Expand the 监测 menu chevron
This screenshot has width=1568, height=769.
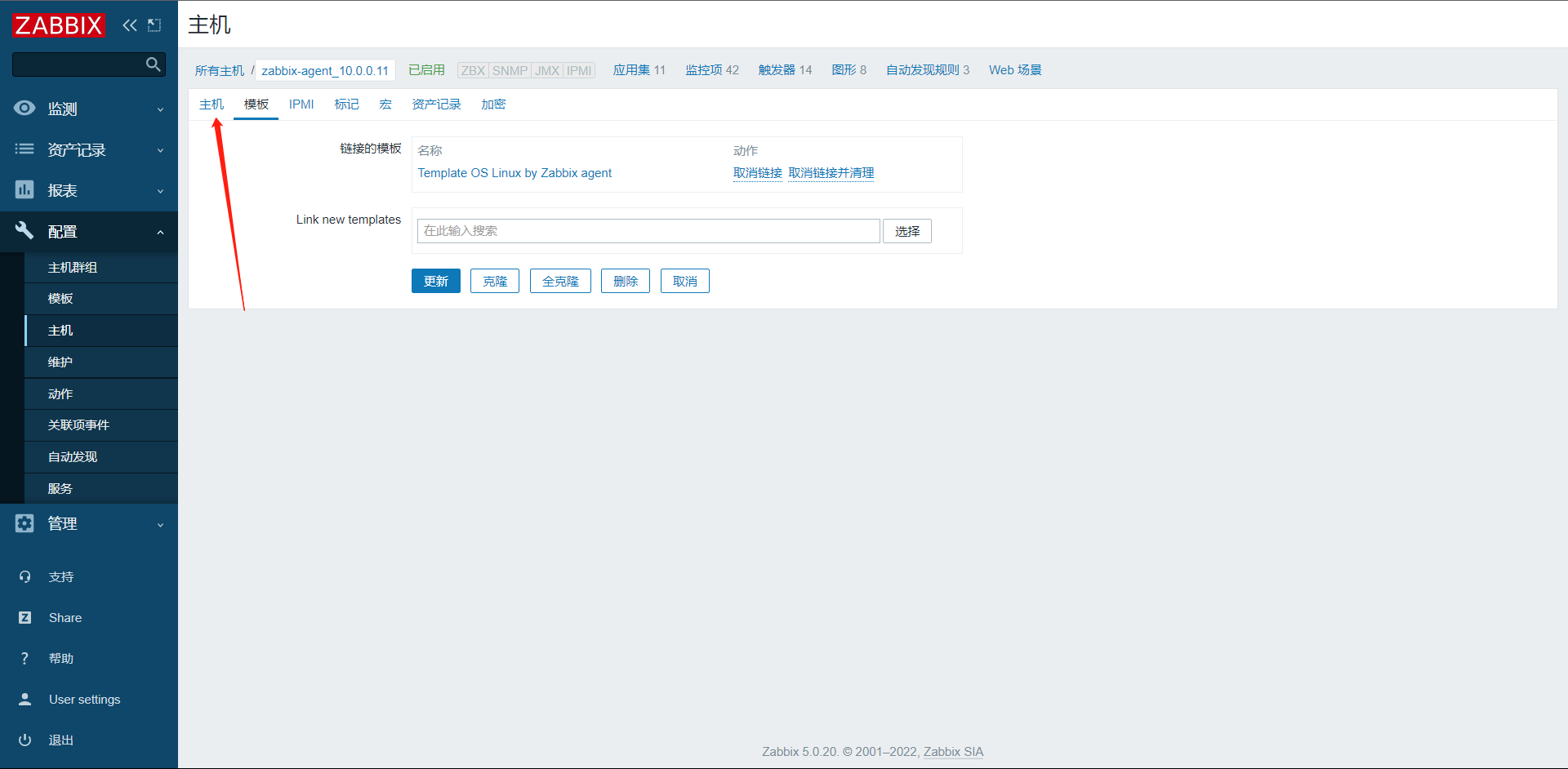coord(160,109)
